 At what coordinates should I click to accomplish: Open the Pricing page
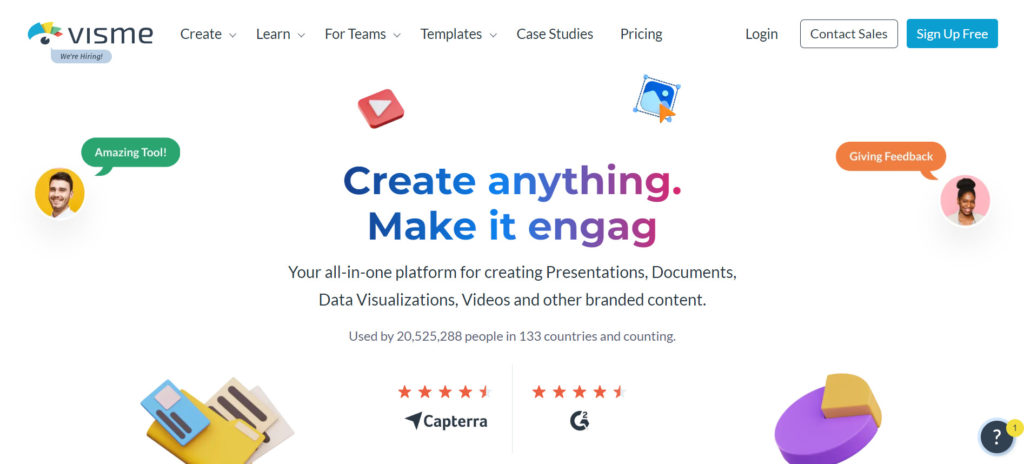tap(641, 34)
